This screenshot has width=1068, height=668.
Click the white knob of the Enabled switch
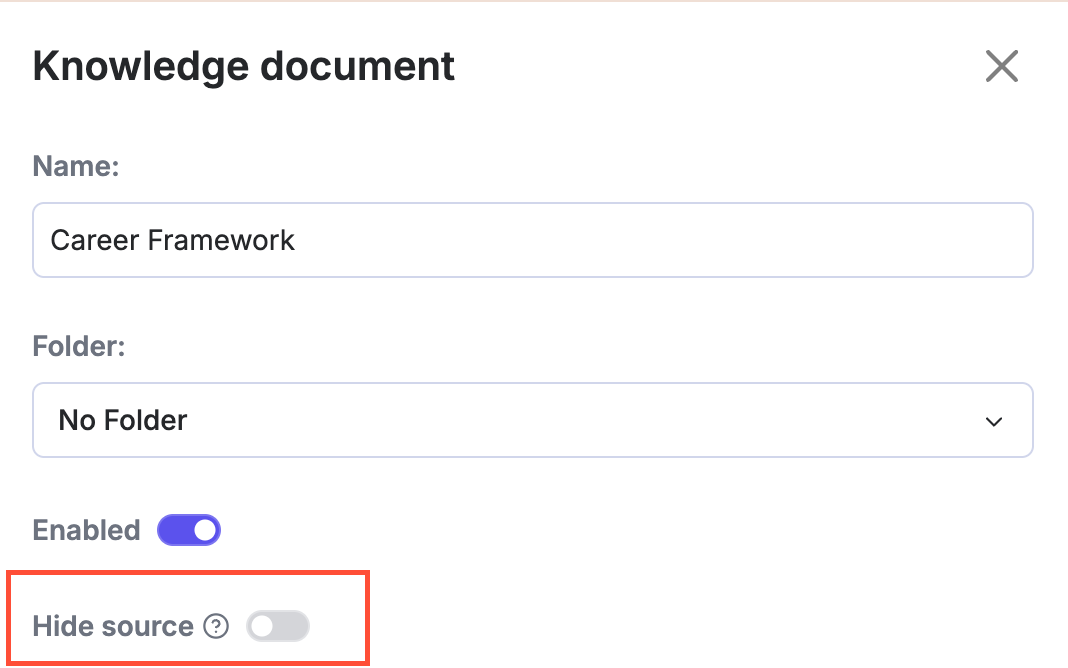(x=204, y=530)
